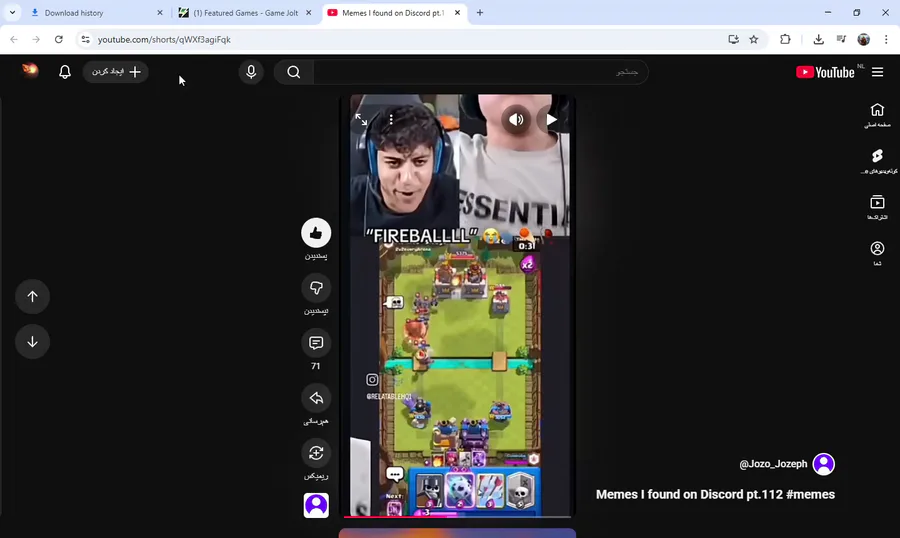Click the Create button with plus icon
Viewport: 900px width, 538px height.
[116, 72]
